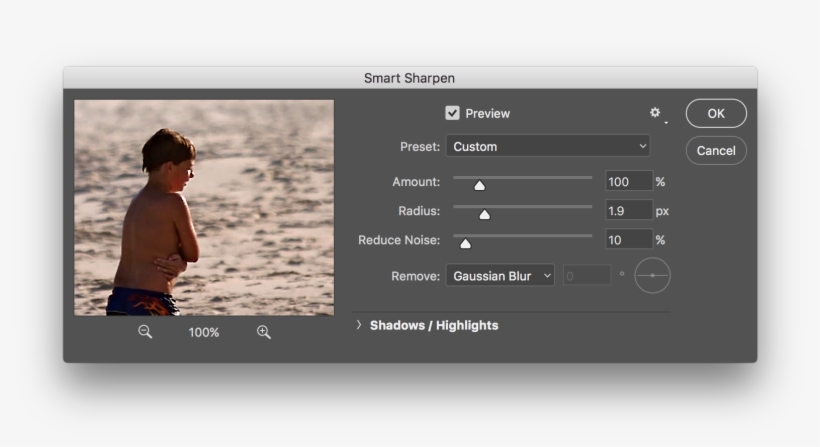Click the Reduce Noise slider handle
Image resolution: width=820 pixels, height=447 pixels.
pyautogui.click(x=465, y=243)
